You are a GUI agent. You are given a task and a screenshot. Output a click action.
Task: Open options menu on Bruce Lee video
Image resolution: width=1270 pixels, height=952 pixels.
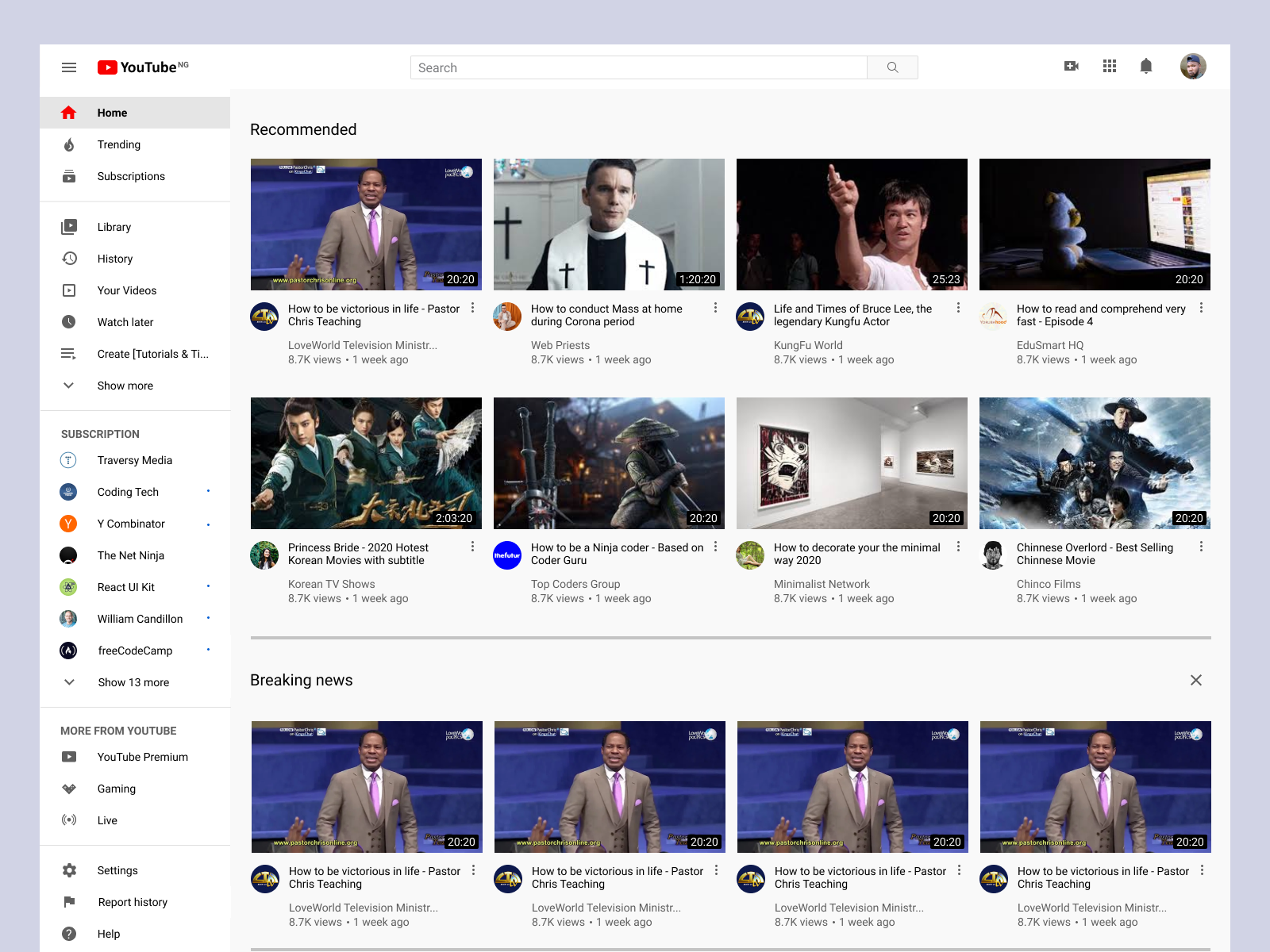point(957,309)
